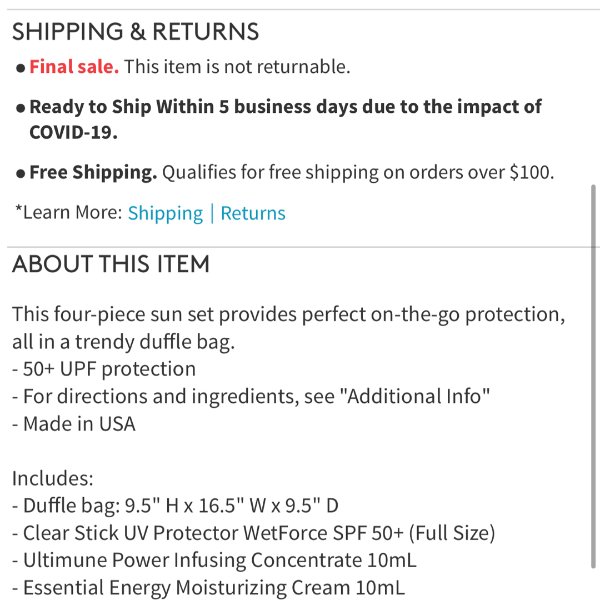Image resolution: width=600 pixels, height=600 pixels.
Task: Click the bullet point before Free Shipping
Action: (21, 174)
